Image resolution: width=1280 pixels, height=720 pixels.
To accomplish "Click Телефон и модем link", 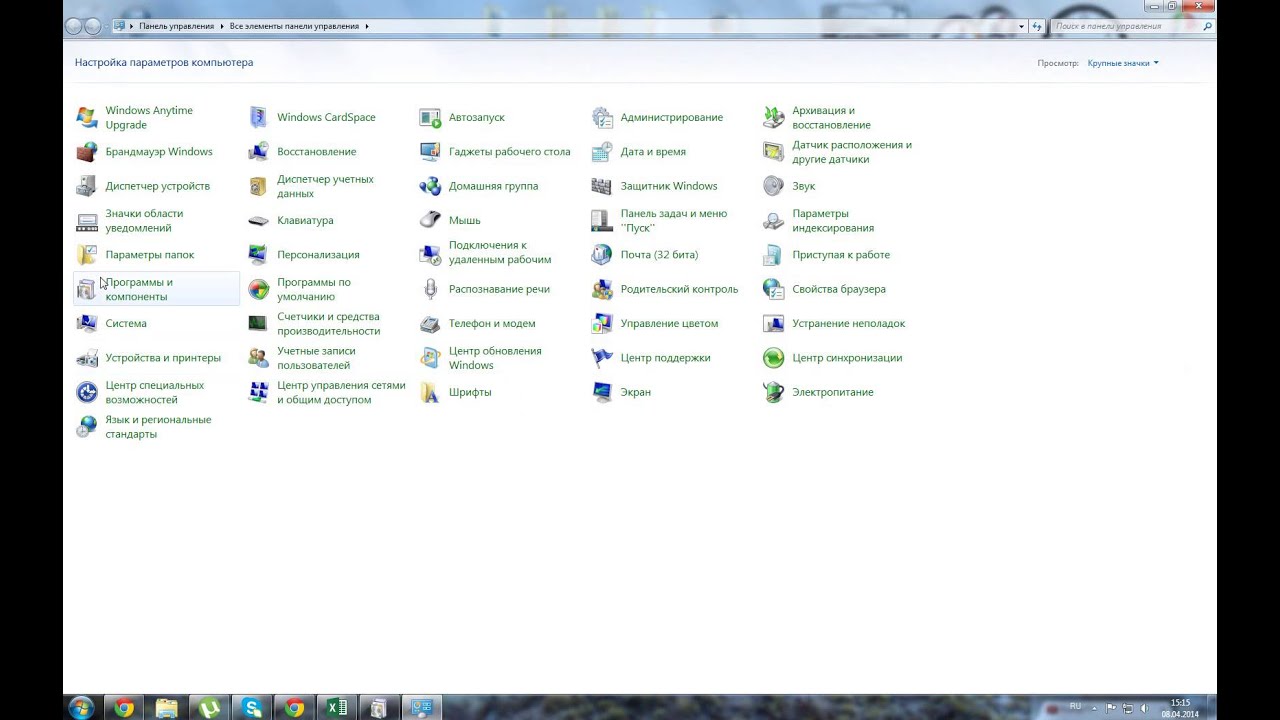I will click(492, 323).
